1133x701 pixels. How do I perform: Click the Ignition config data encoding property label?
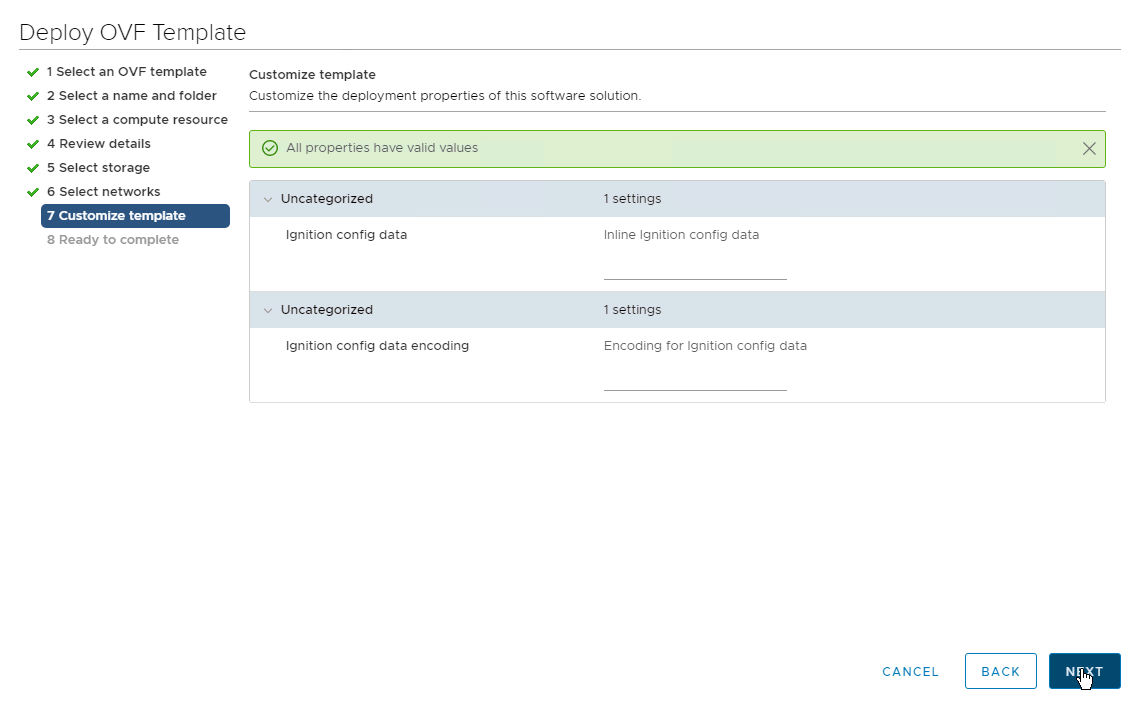377,346
